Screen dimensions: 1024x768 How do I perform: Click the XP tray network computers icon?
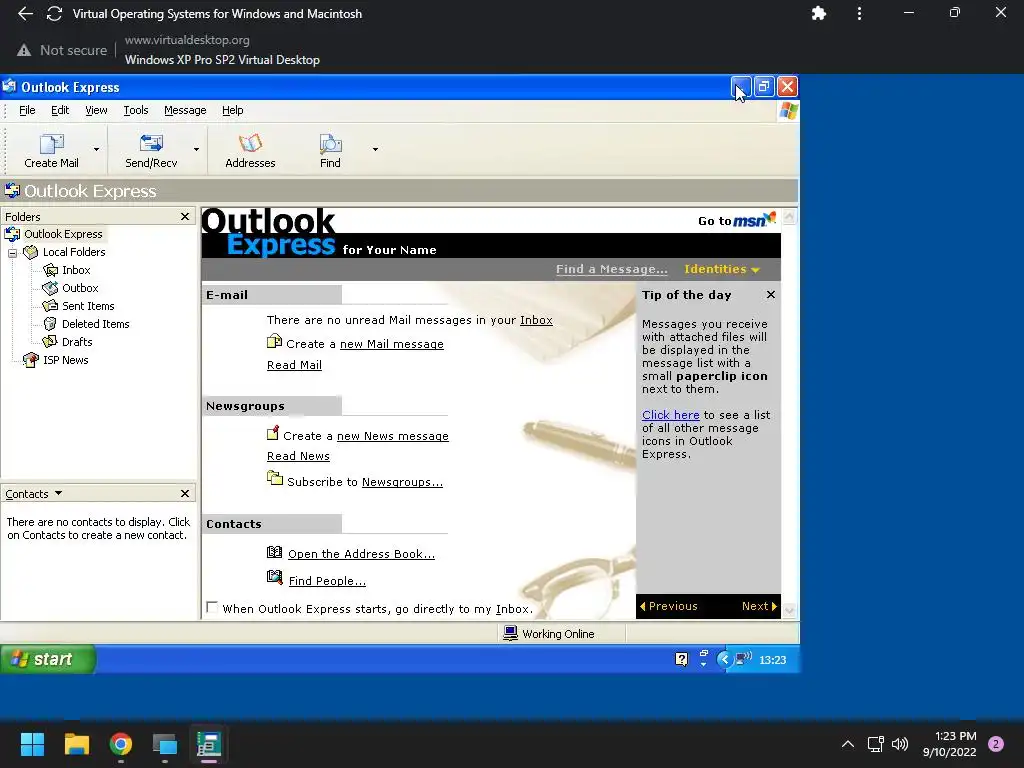[x=743, y=659]
